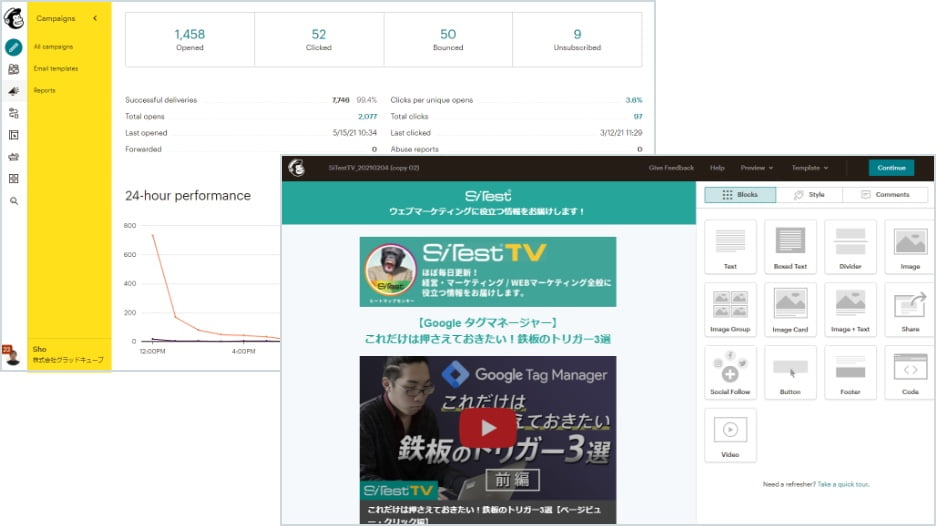Select the Share content block
Image resolution: width=936 pixels, height=526 pixels.
click(x=910, y=309)
